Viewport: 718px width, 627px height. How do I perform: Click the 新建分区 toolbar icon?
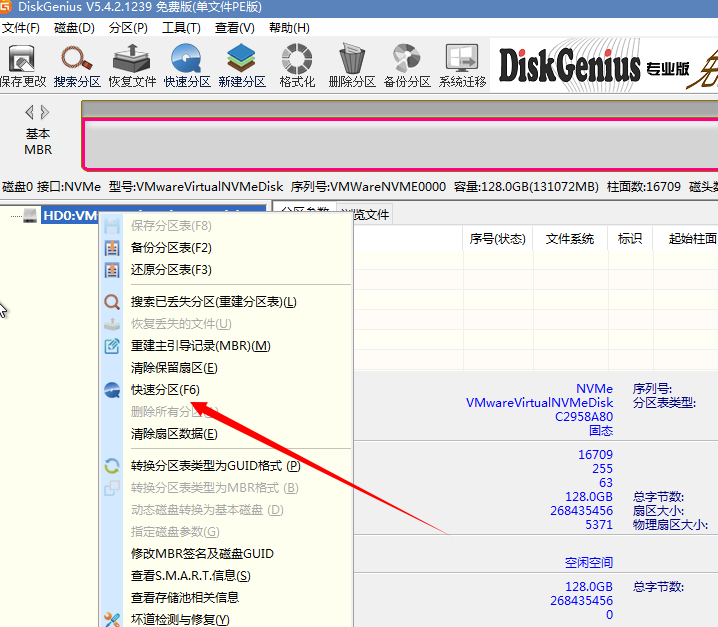(241, 59)
